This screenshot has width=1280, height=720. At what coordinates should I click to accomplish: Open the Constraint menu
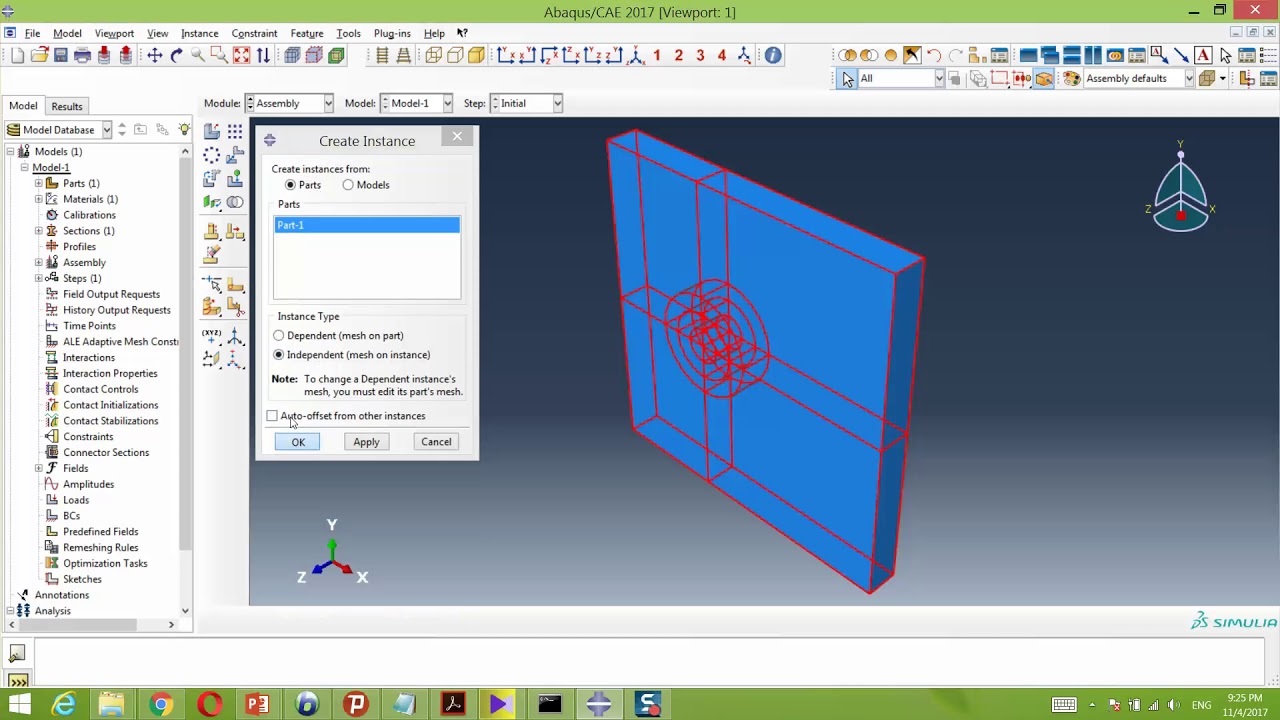point(254,33)
